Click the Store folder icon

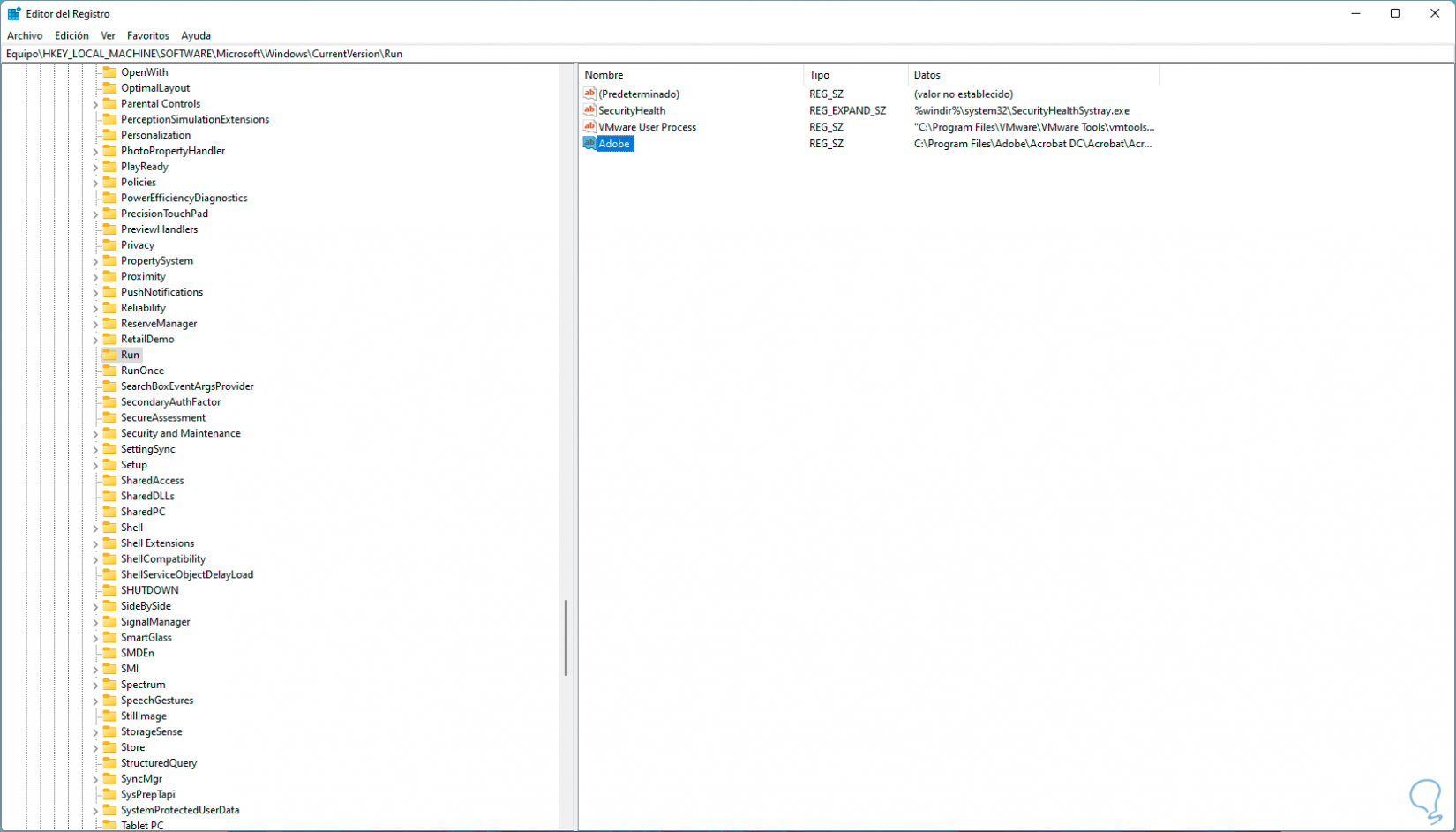pos(109,747)
